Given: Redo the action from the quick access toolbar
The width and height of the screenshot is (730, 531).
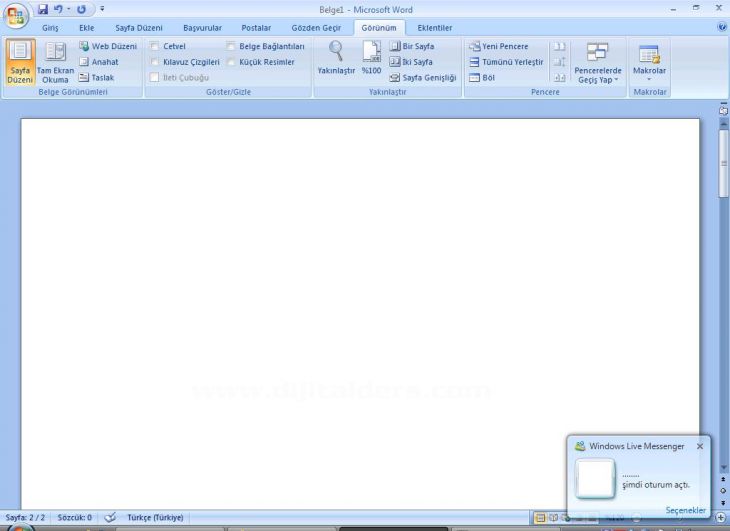Looking at the screenshot, I should (81, 9).
